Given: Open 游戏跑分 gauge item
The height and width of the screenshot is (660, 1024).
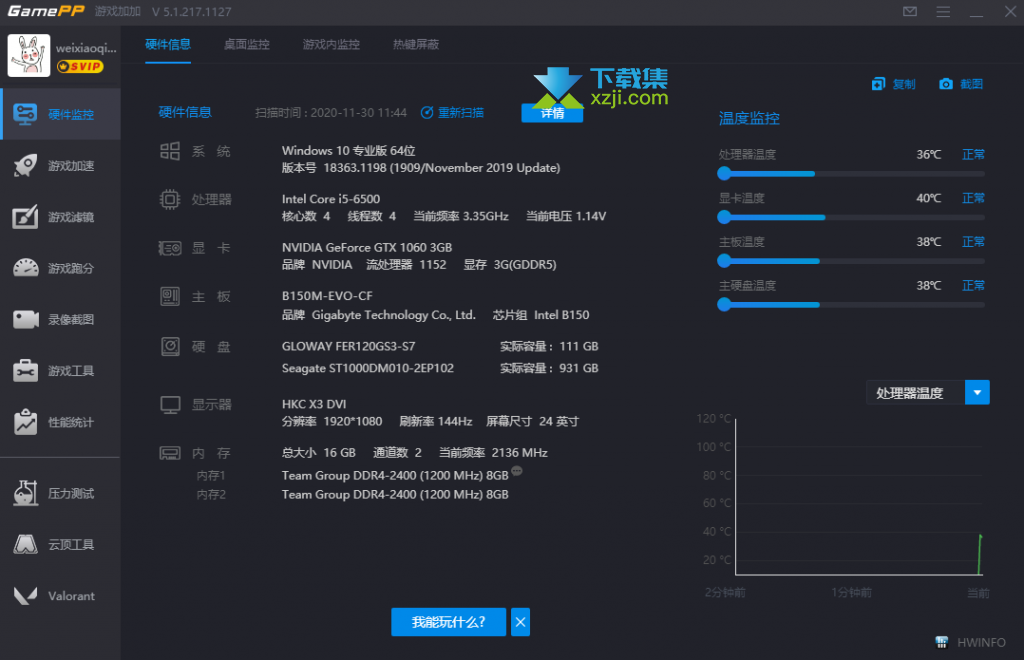Looking at the screenshot, I should pos(60,268).
